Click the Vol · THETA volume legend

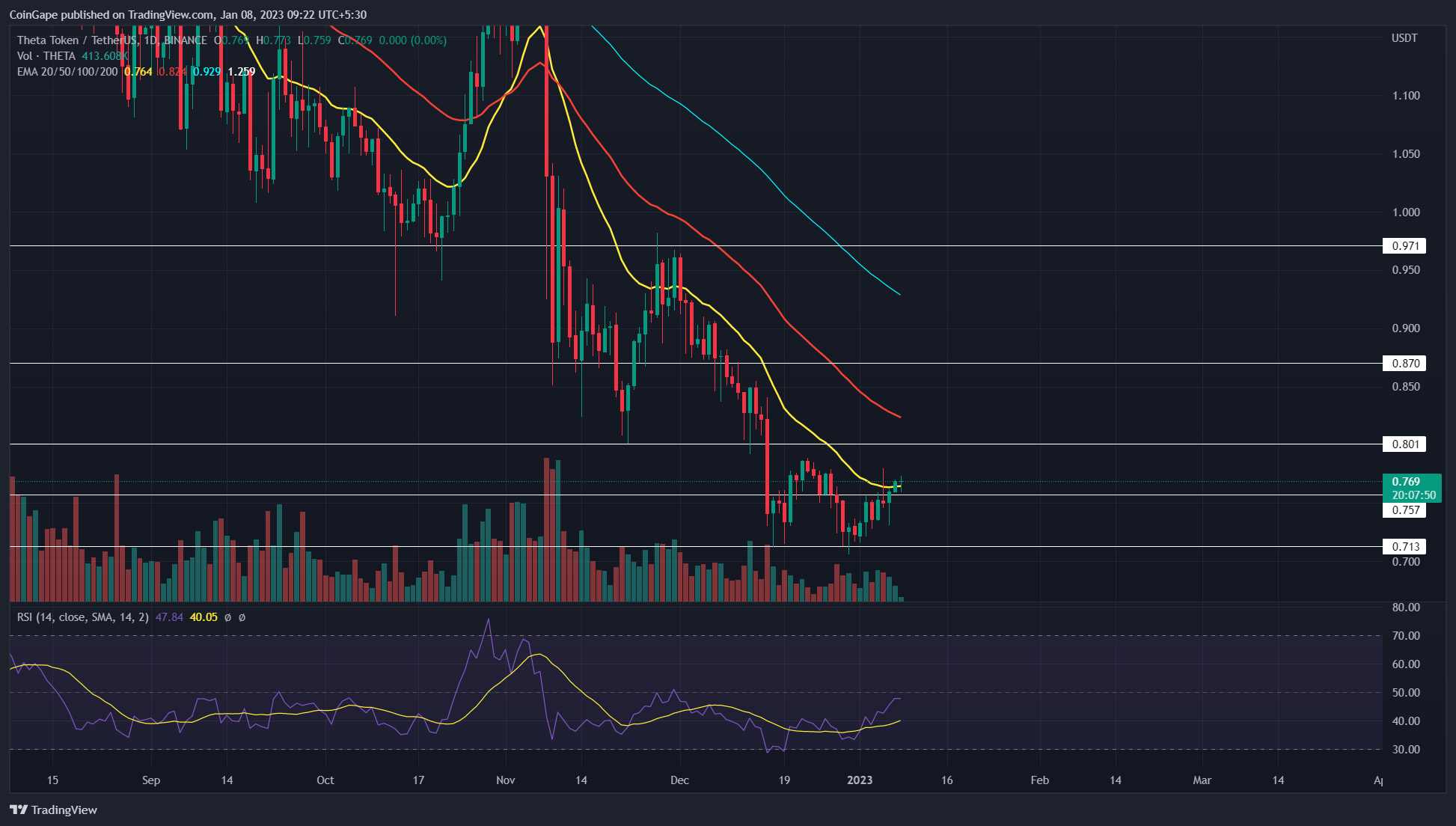click(x=46, y=55)
